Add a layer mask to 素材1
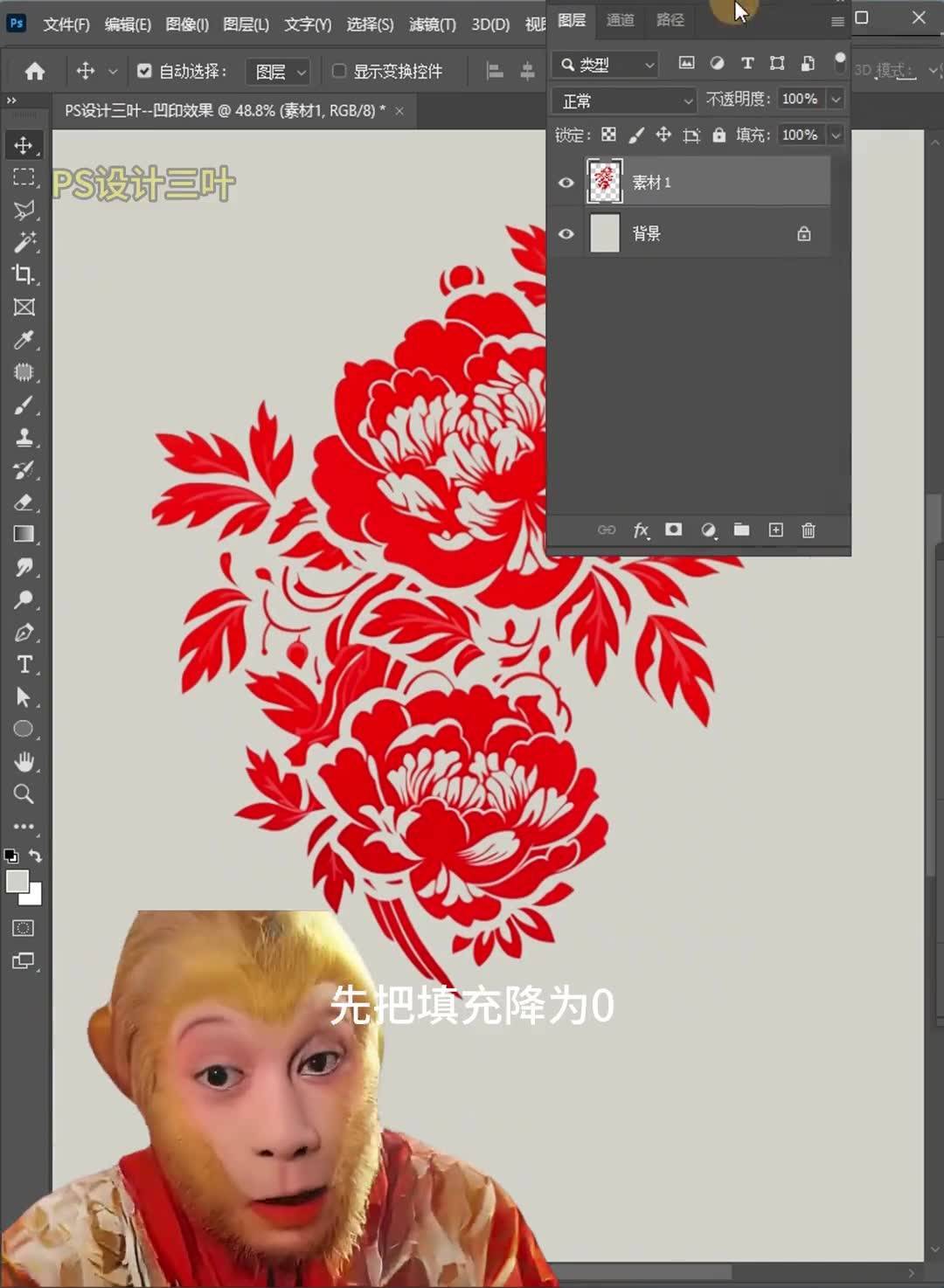 coord(673,530)
